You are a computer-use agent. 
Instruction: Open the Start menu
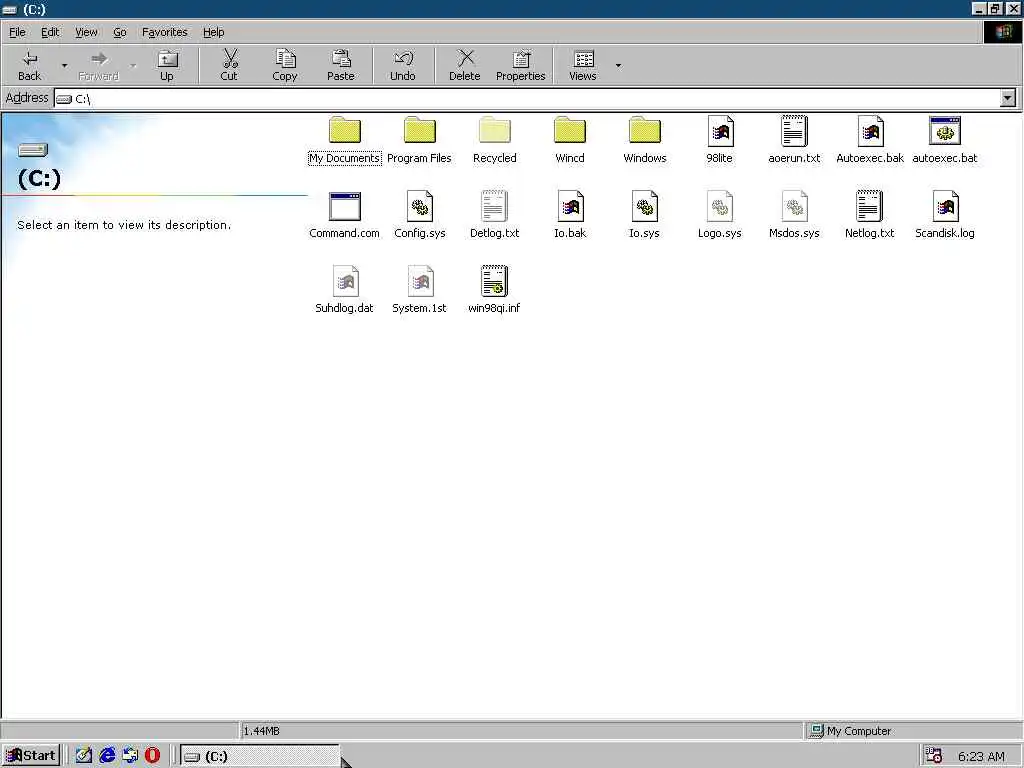pyautogui.click(x=31, y=756)
